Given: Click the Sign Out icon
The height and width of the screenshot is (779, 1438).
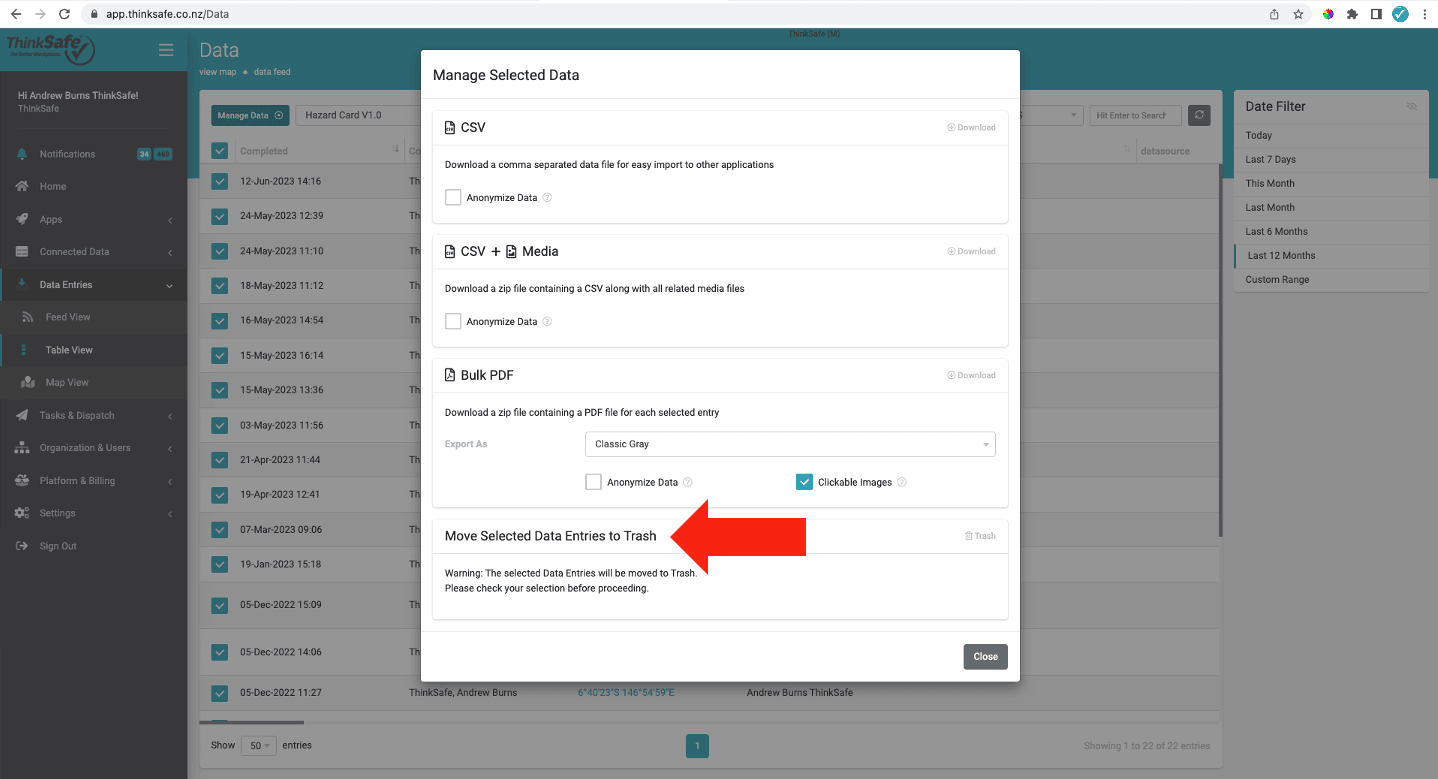Looking at the screenshot, I should coord(22,546).
